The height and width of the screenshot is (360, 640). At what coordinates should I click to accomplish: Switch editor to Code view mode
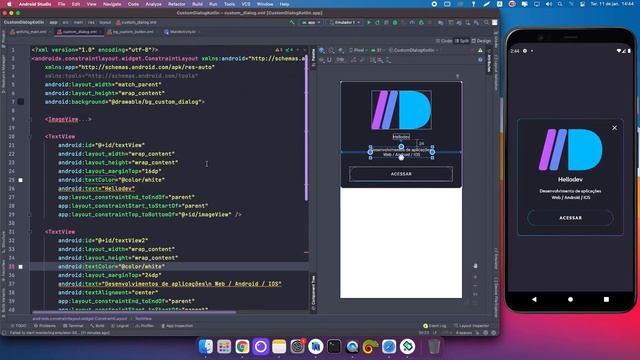pos(444,41)
